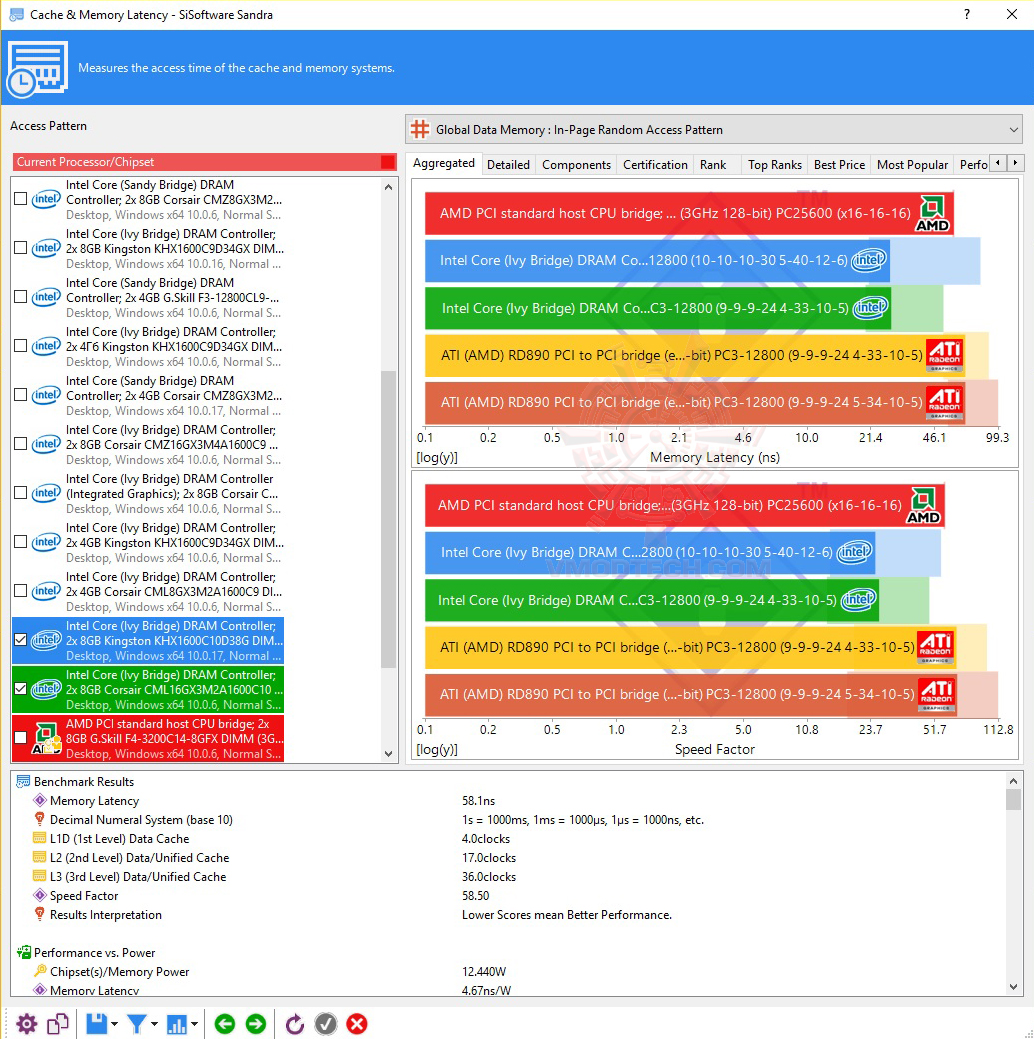
Task: Open the options gear icon in the bottom toolbar
Action: (x=27, y=1024)
